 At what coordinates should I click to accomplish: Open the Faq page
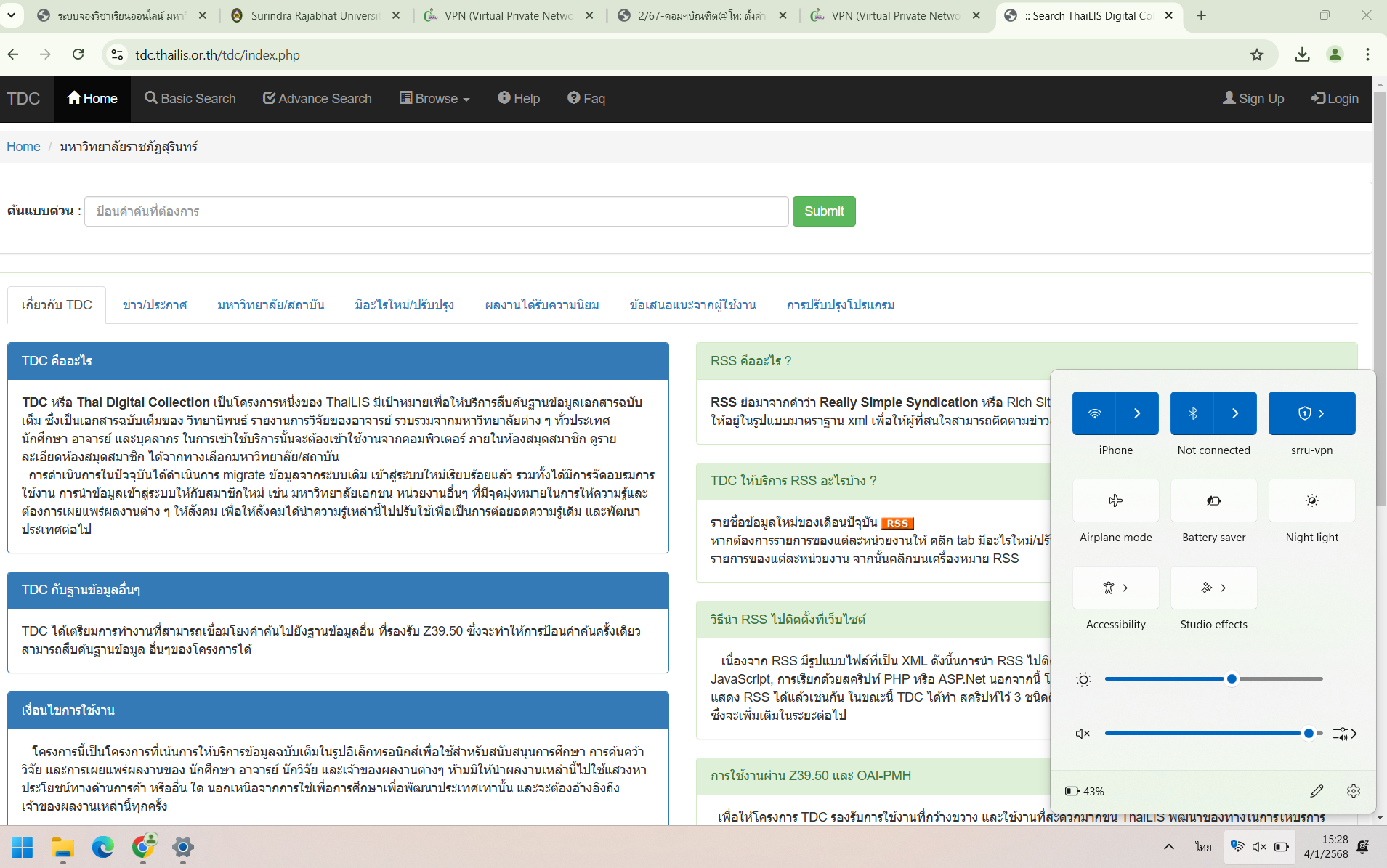tap(586, 99)
